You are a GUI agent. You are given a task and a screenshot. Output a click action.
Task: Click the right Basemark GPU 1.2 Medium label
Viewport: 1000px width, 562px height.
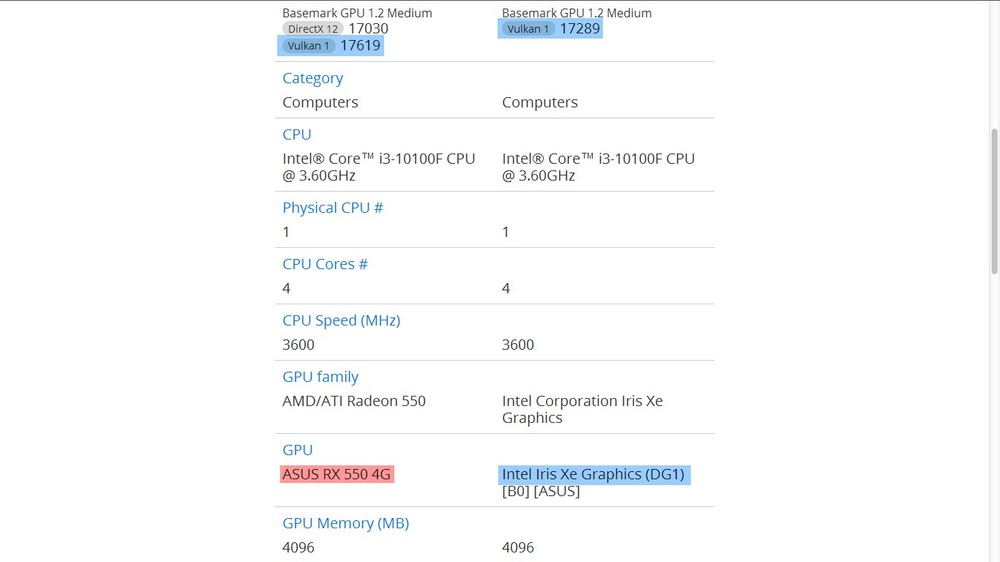pos(577,13)
